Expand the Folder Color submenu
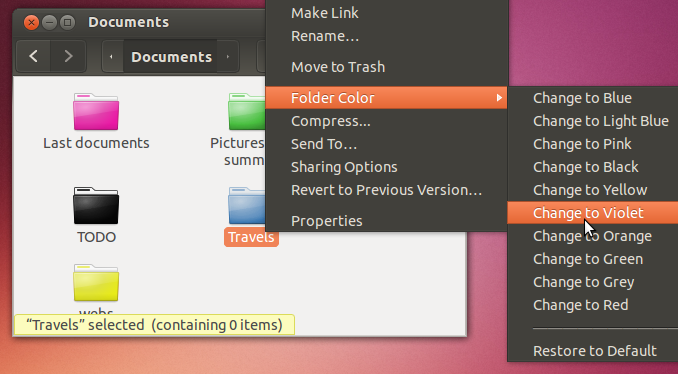678x374 pixels. point(386,98)
